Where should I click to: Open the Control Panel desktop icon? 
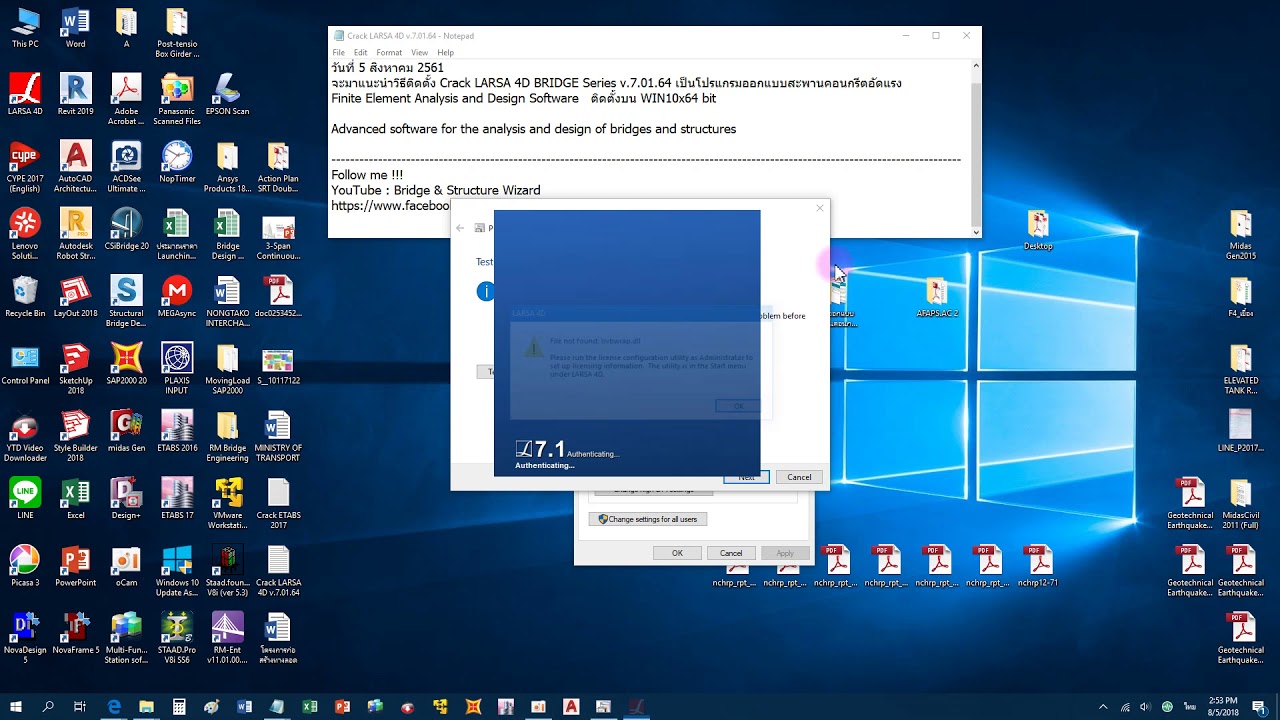[25, 364]
